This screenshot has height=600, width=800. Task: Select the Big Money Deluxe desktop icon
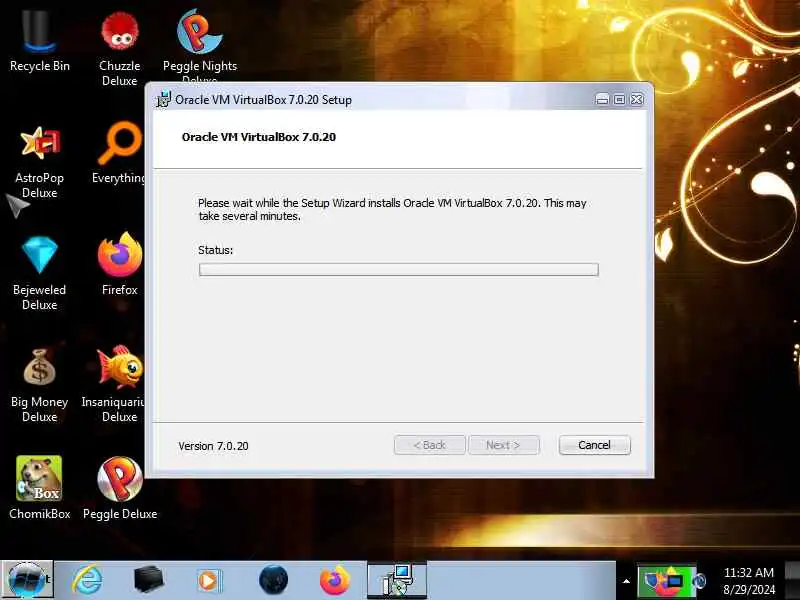39,385
